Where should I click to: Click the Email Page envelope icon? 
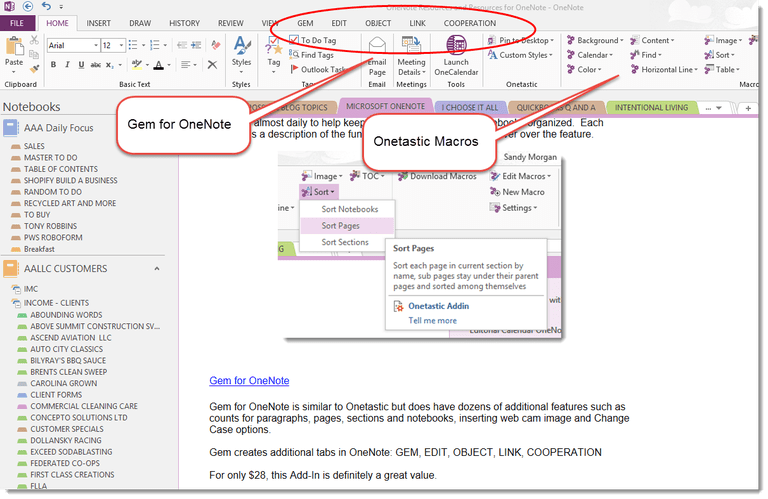[377, 46]
